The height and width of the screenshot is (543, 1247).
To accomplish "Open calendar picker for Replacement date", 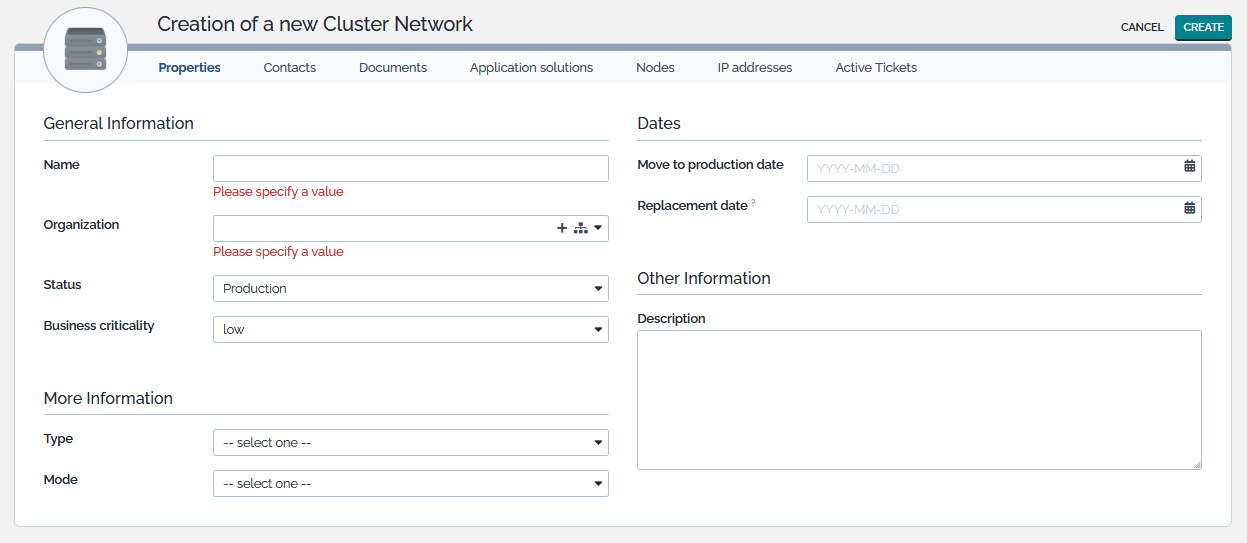I will point(1189,208).
